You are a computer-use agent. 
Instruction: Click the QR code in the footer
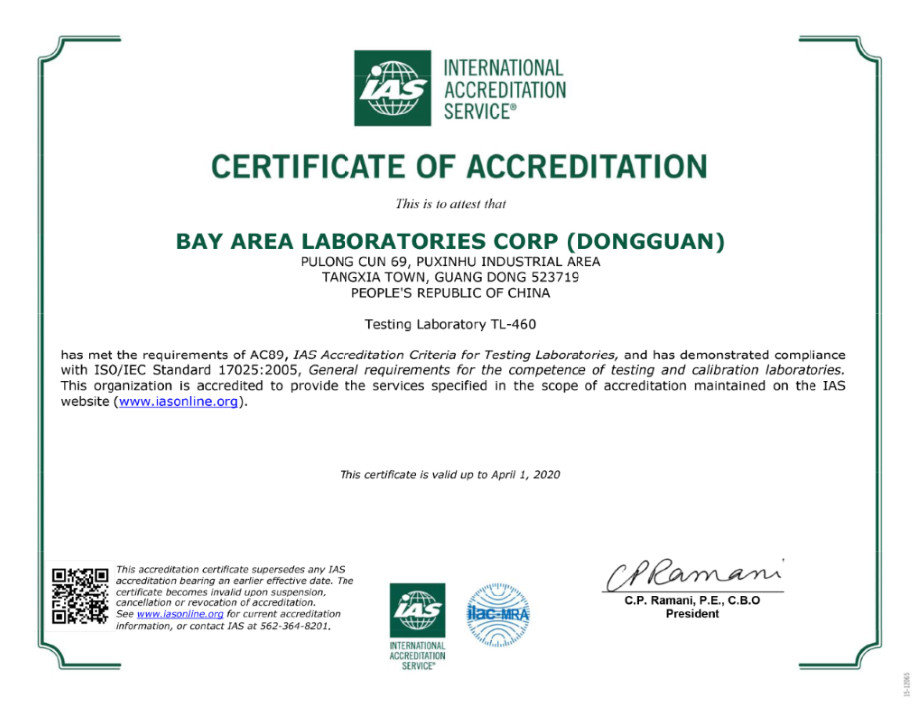pyautogui.click(x=79, y=596)
